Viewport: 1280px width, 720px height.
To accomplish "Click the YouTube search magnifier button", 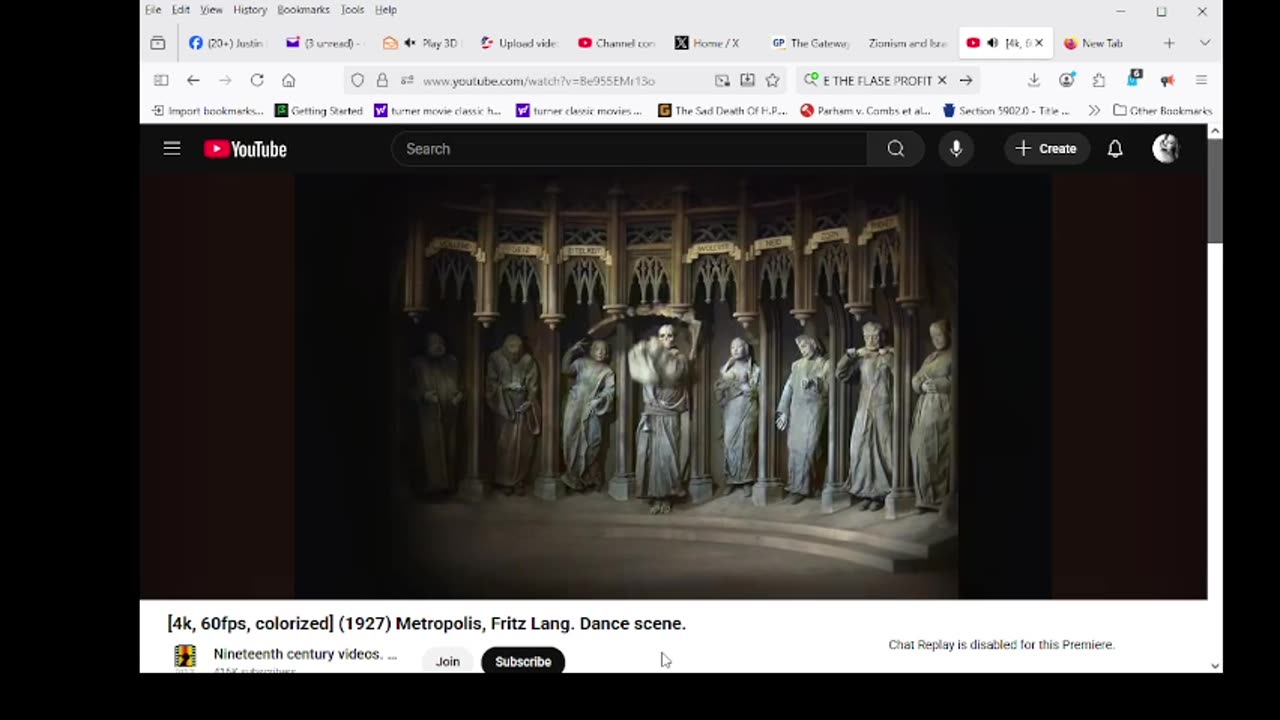I will pyautogui.click(x=895, y=149).
